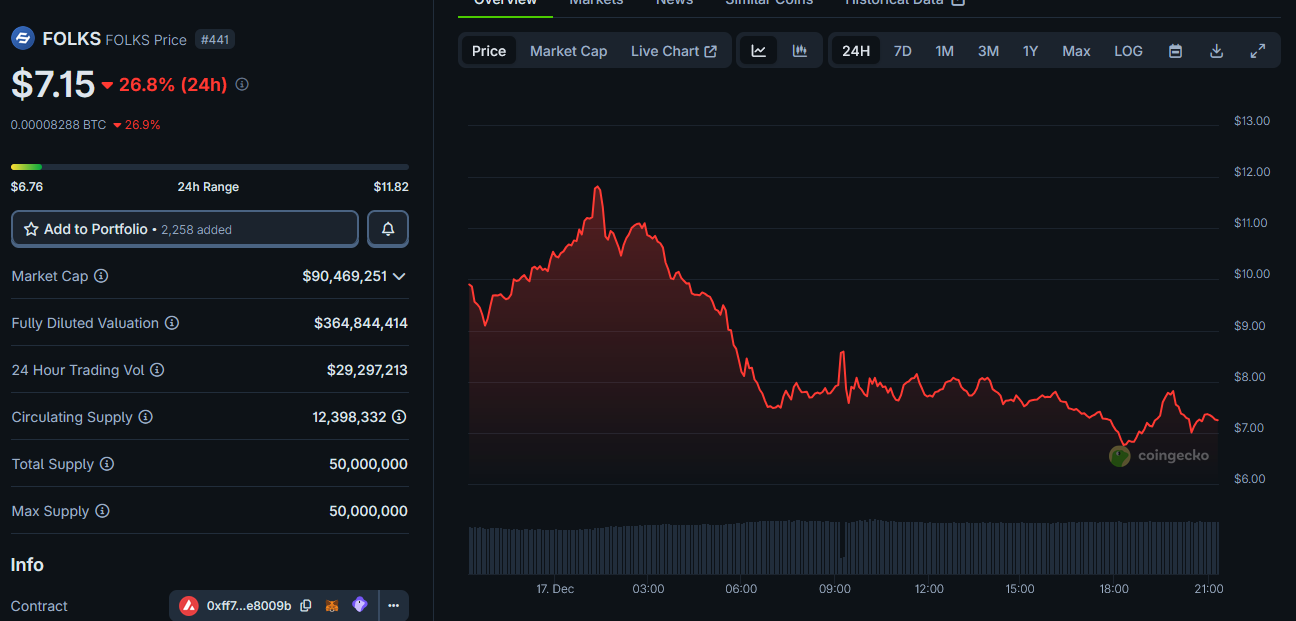Select Market Cap chart mode
The image size is (1296, 621).
click(568, 51)
